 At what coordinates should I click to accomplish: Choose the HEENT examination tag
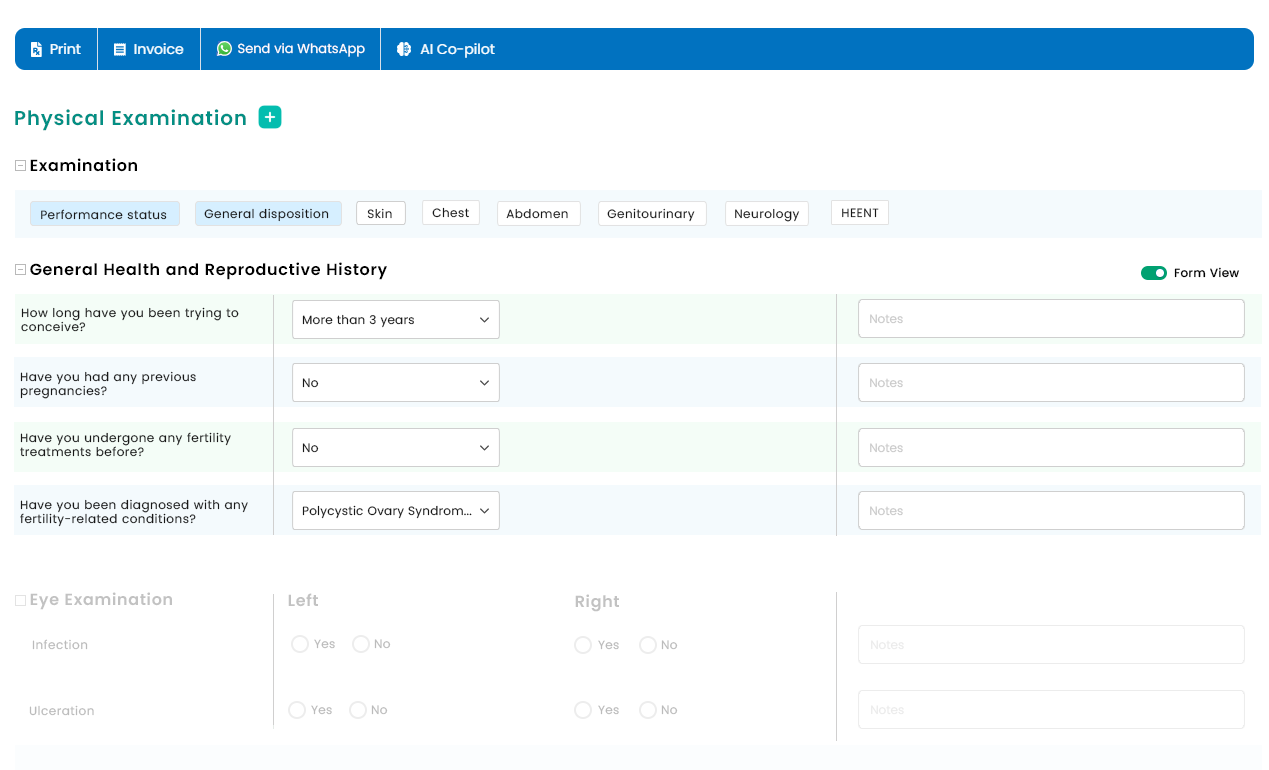pyautogui.click(x=859, y=213)
